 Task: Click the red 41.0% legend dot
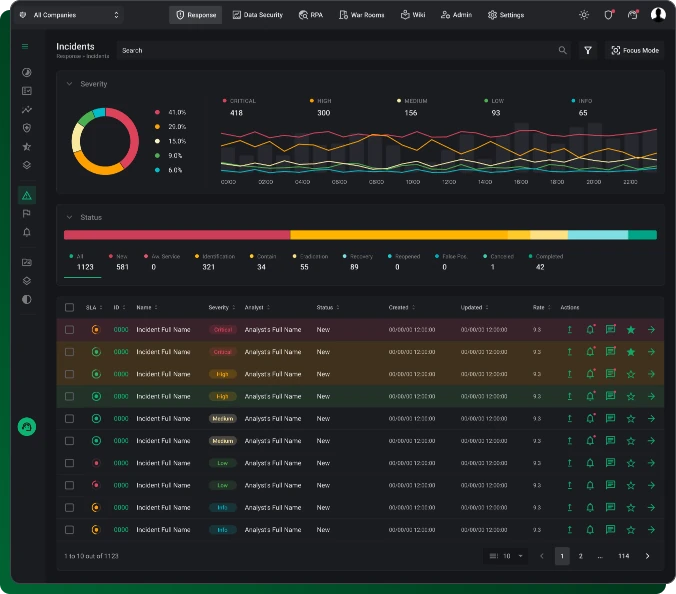pyautogui.click(x=157, y=112)
